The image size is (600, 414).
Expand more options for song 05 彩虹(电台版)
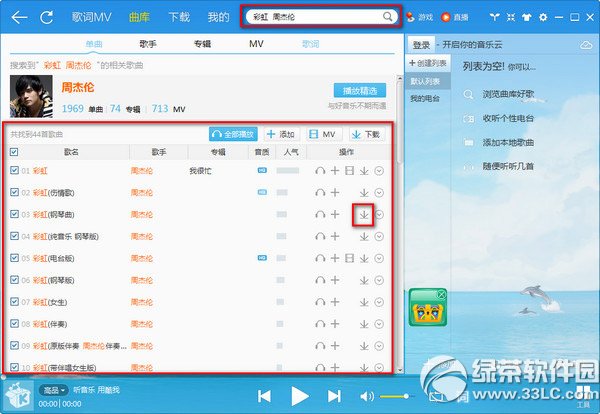click(379, 259)
